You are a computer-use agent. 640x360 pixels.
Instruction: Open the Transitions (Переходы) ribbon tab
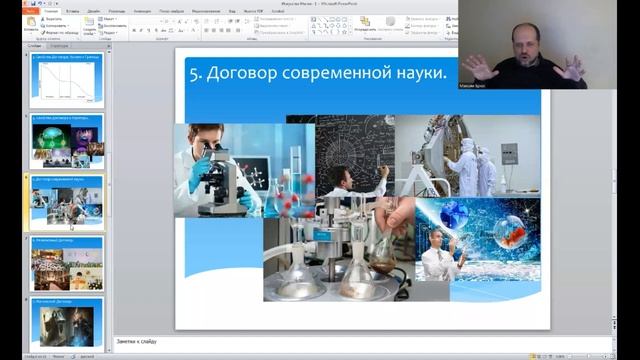pos(117,11)
